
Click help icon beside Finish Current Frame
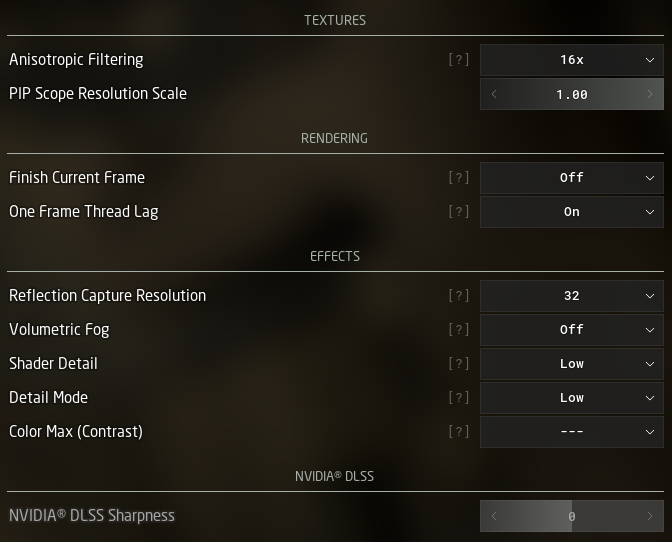[458, 178]
